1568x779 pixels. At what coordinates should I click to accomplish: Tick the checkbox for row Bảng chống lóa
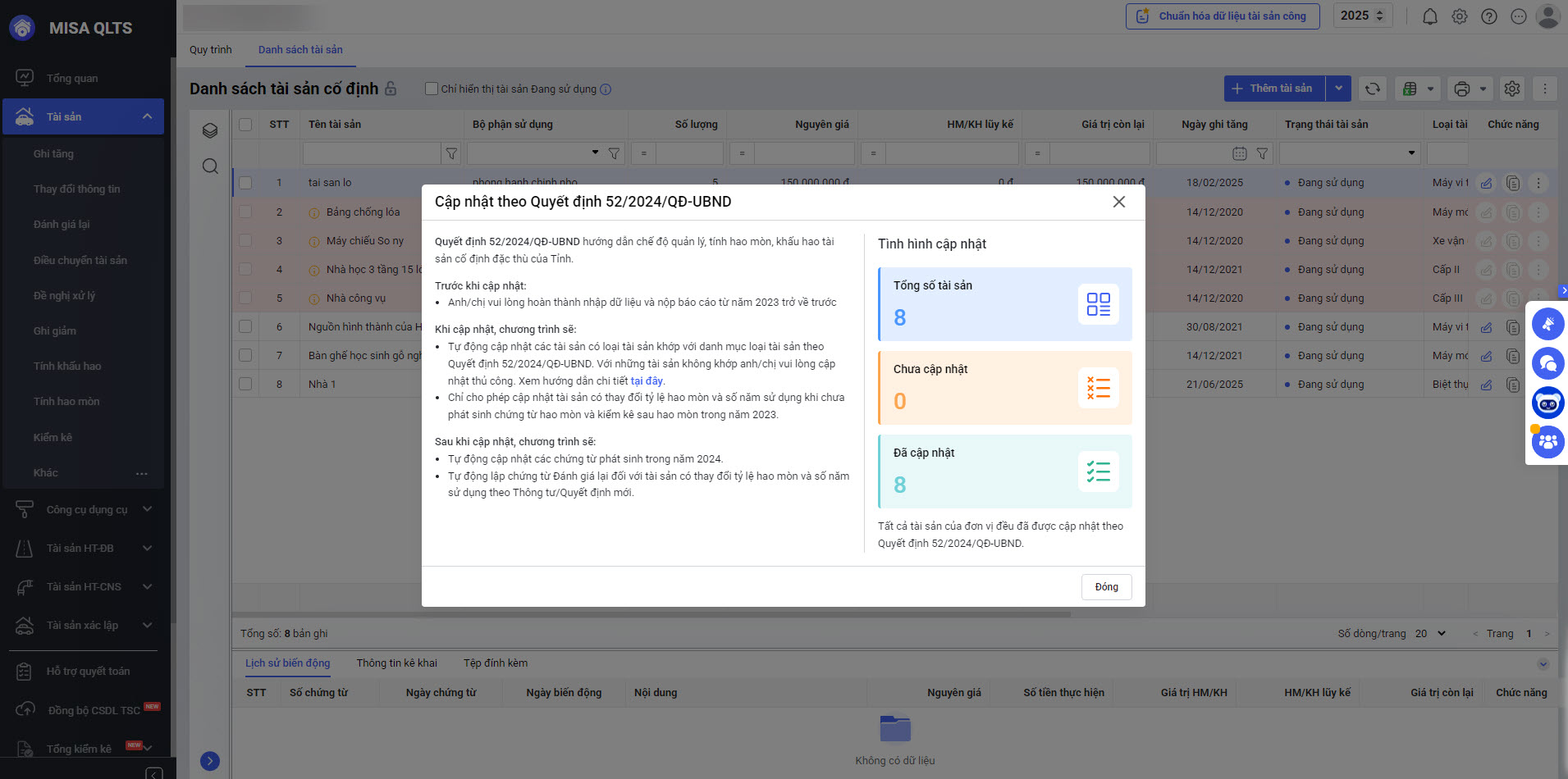point(245,212)
